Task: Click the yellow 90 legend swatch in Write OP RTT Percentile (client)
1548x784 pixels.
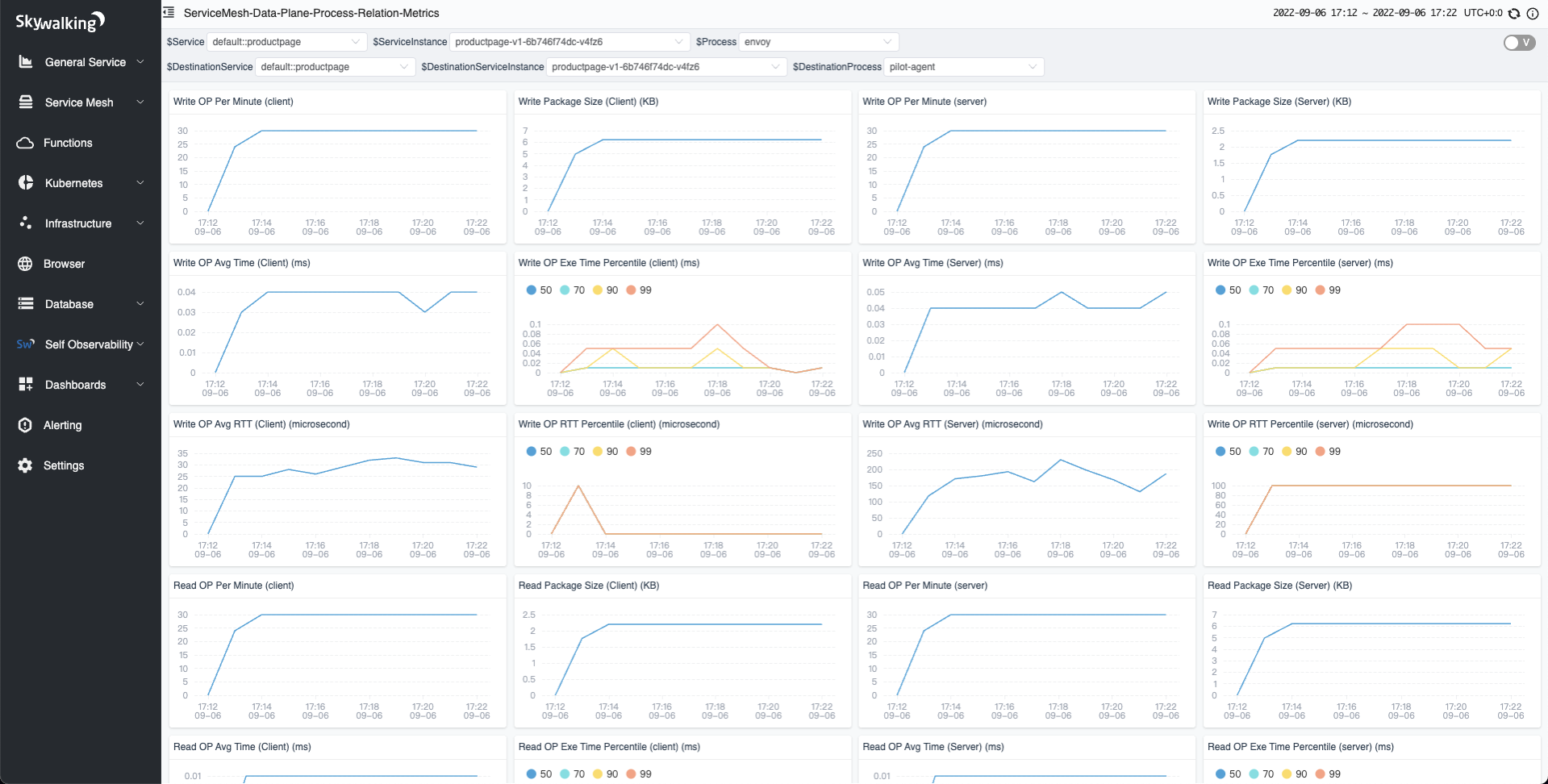Action: pyautogui.click(x=598, y=452)
